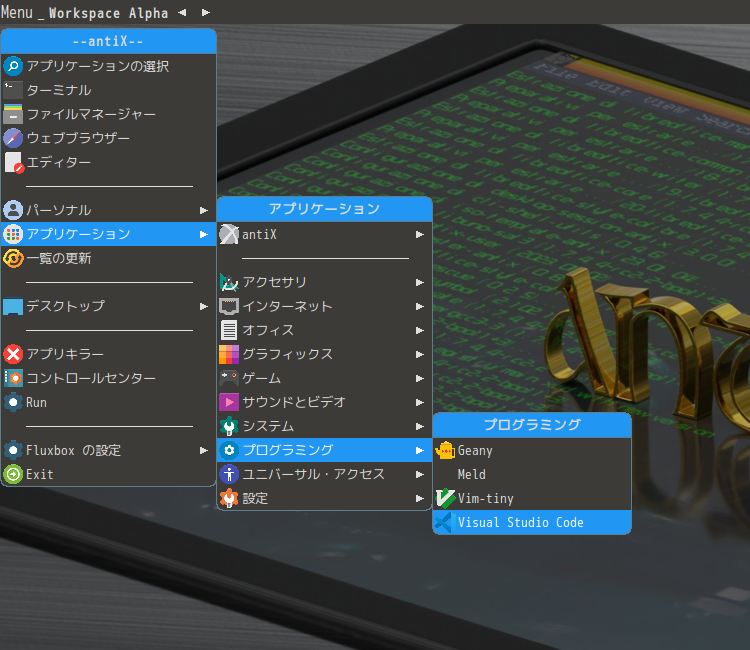750x650 pixels.
Task: Expand the デスクトップ submenu arrow
Action: click(x=204, y=306)
